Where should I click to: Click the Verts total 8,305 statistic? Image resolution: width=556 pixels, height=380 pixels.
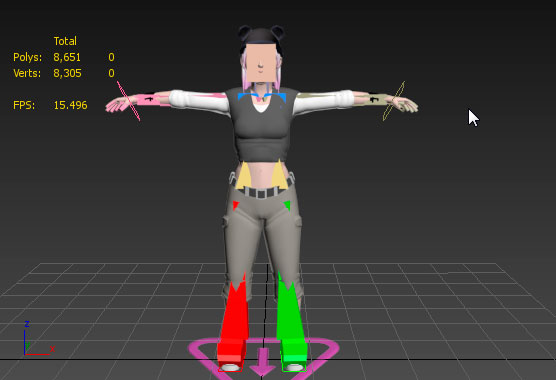(x=67, y=73)
